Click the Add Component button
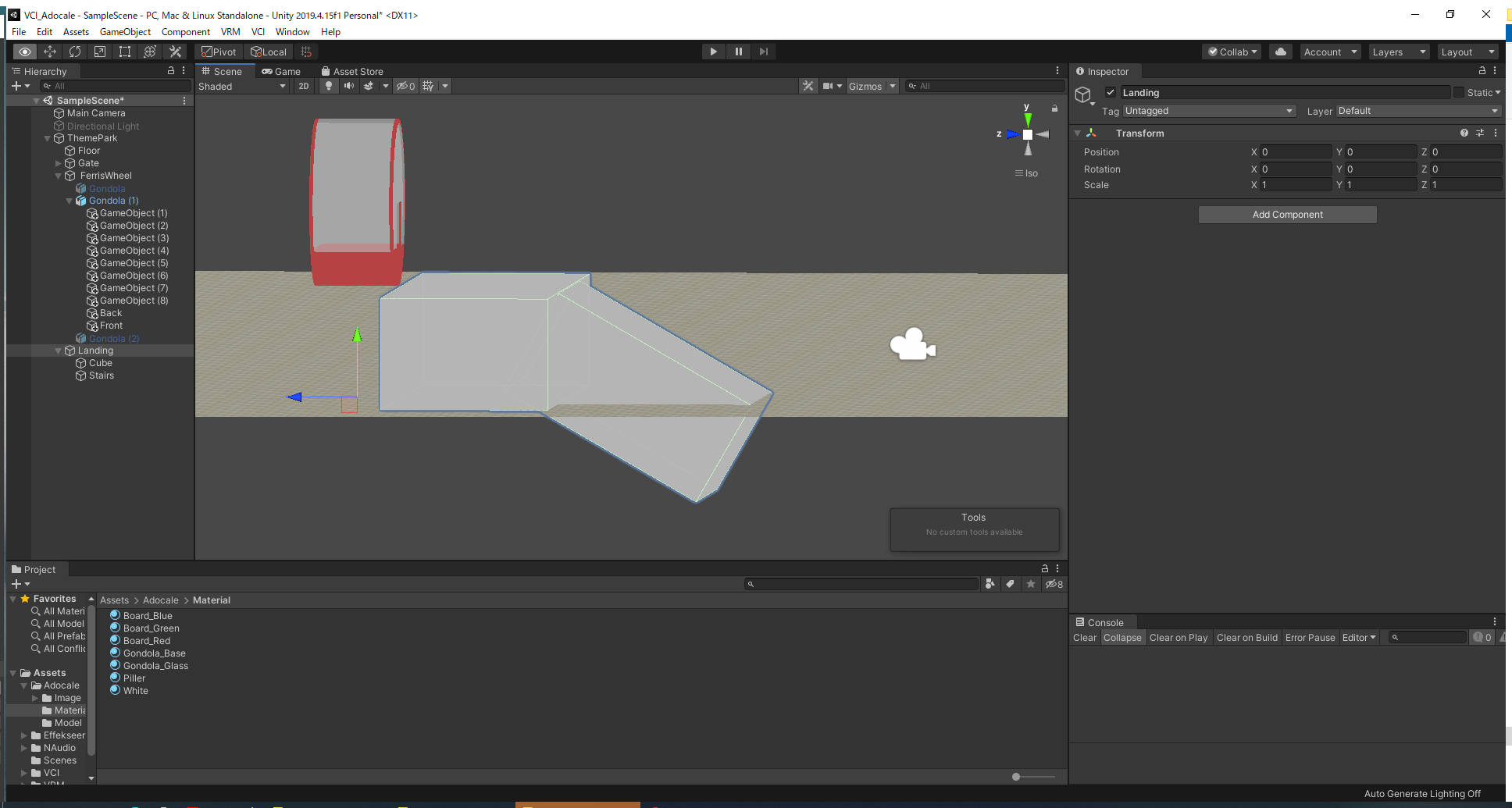Image resolution: width=1512 pixels, height=808 pixels. tap(1287, 215)
